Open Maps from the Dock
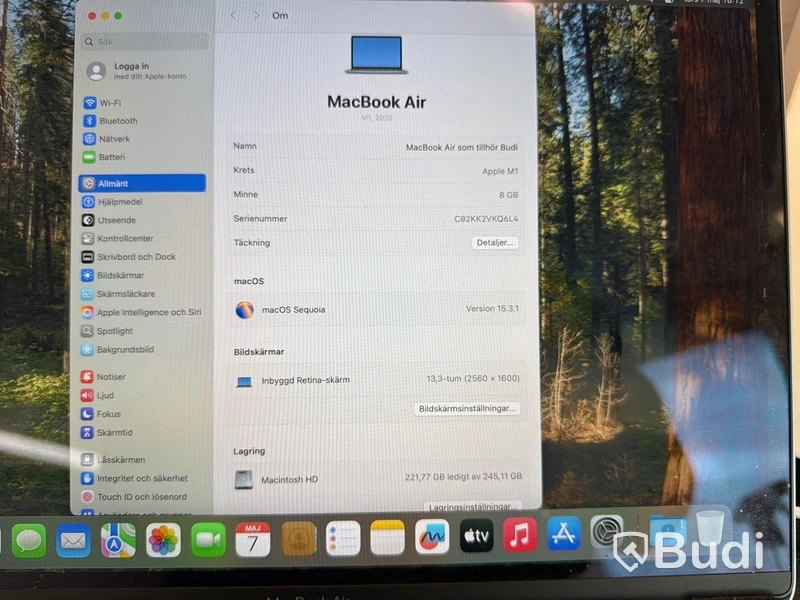Image resolution: width=800 pixels, height=600 pixels. [x=118, y=540]
